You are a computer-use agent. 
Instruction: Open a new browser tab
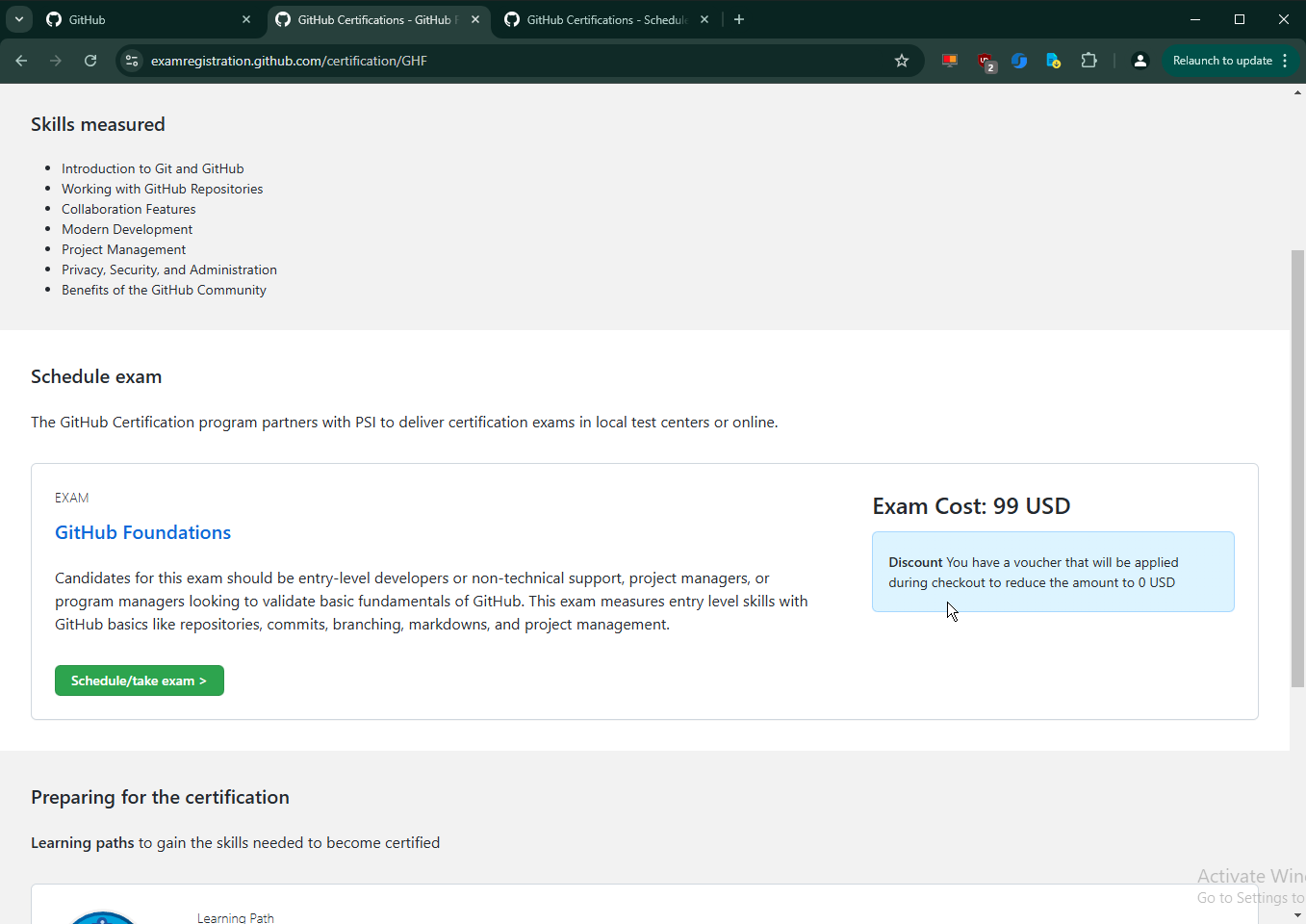[739, 19]
